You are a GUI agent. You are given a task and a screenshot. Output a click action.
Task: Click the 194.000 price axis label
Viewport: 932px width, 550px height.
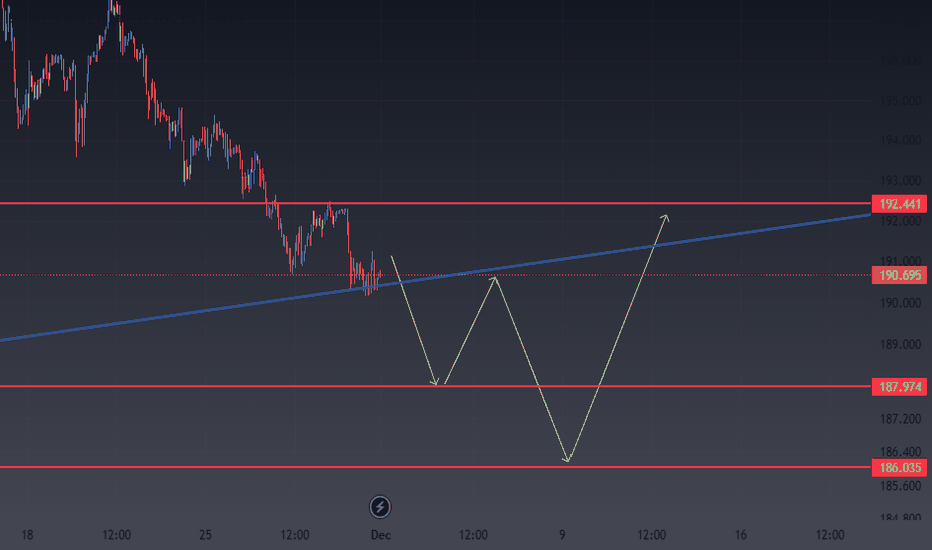(900, 140)
